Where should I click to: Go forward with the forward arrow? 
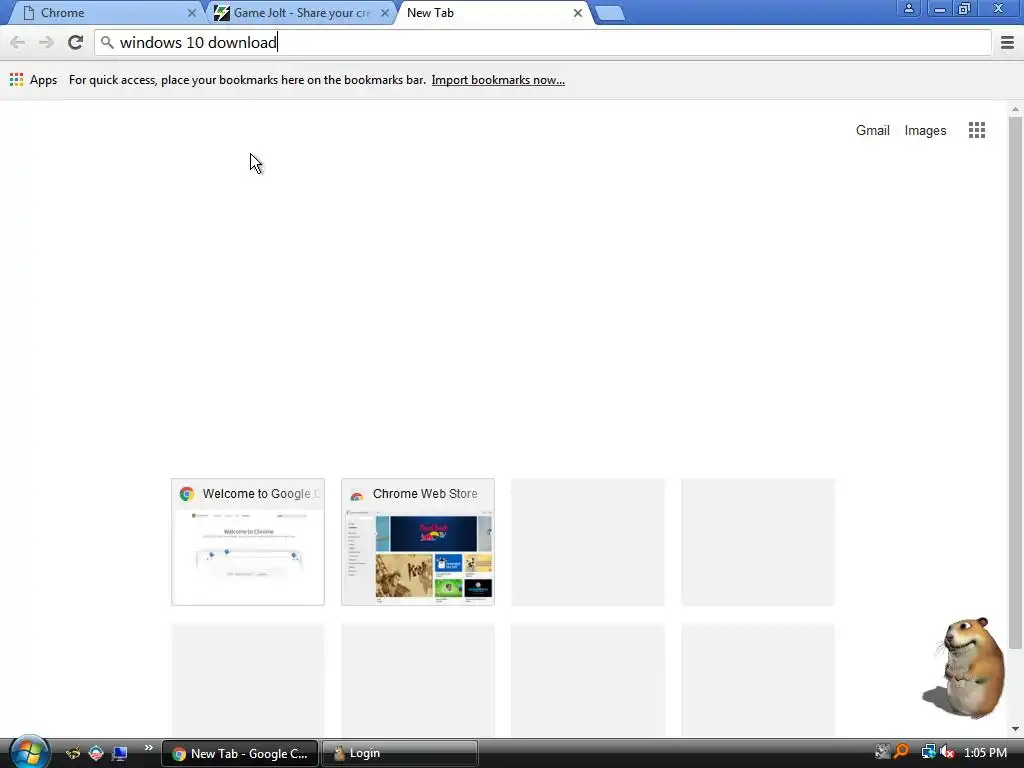[46, 43]
